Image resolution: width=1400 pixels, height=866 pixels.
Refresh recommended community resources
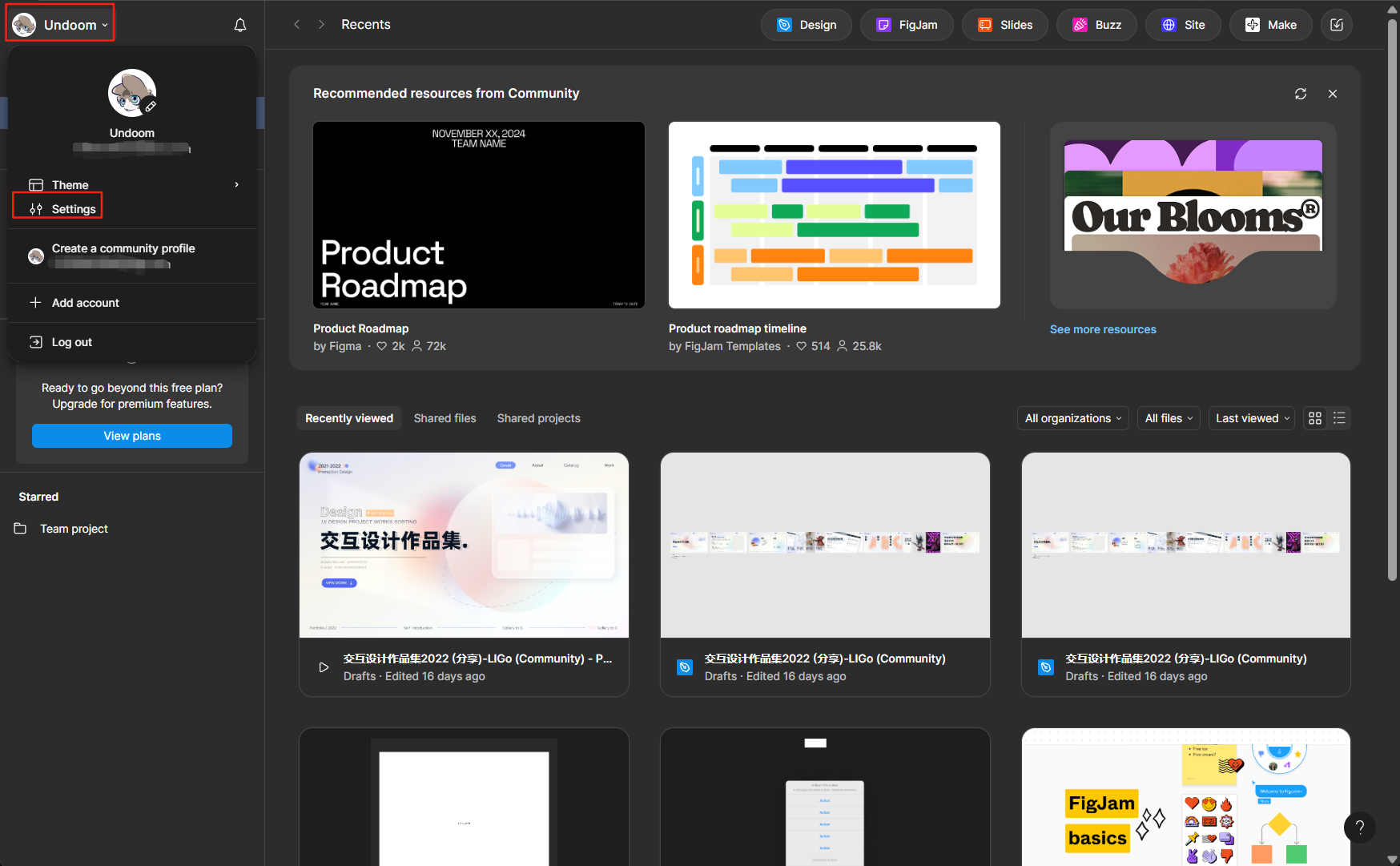coord(1301,94)
